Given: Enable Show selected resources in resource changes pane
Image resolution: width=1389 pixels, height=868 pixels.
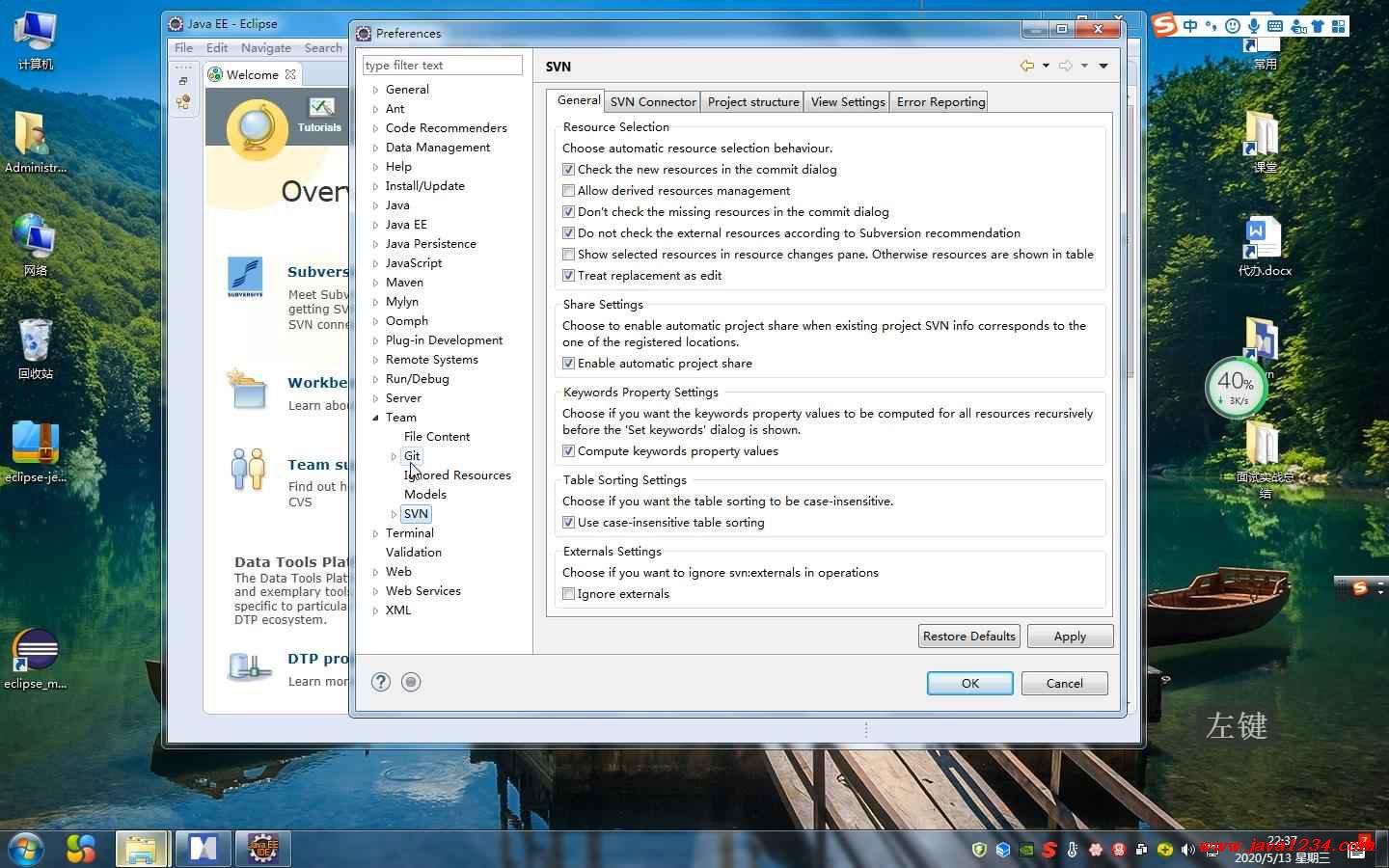Looking at the screenshot, I should point(568,254).
